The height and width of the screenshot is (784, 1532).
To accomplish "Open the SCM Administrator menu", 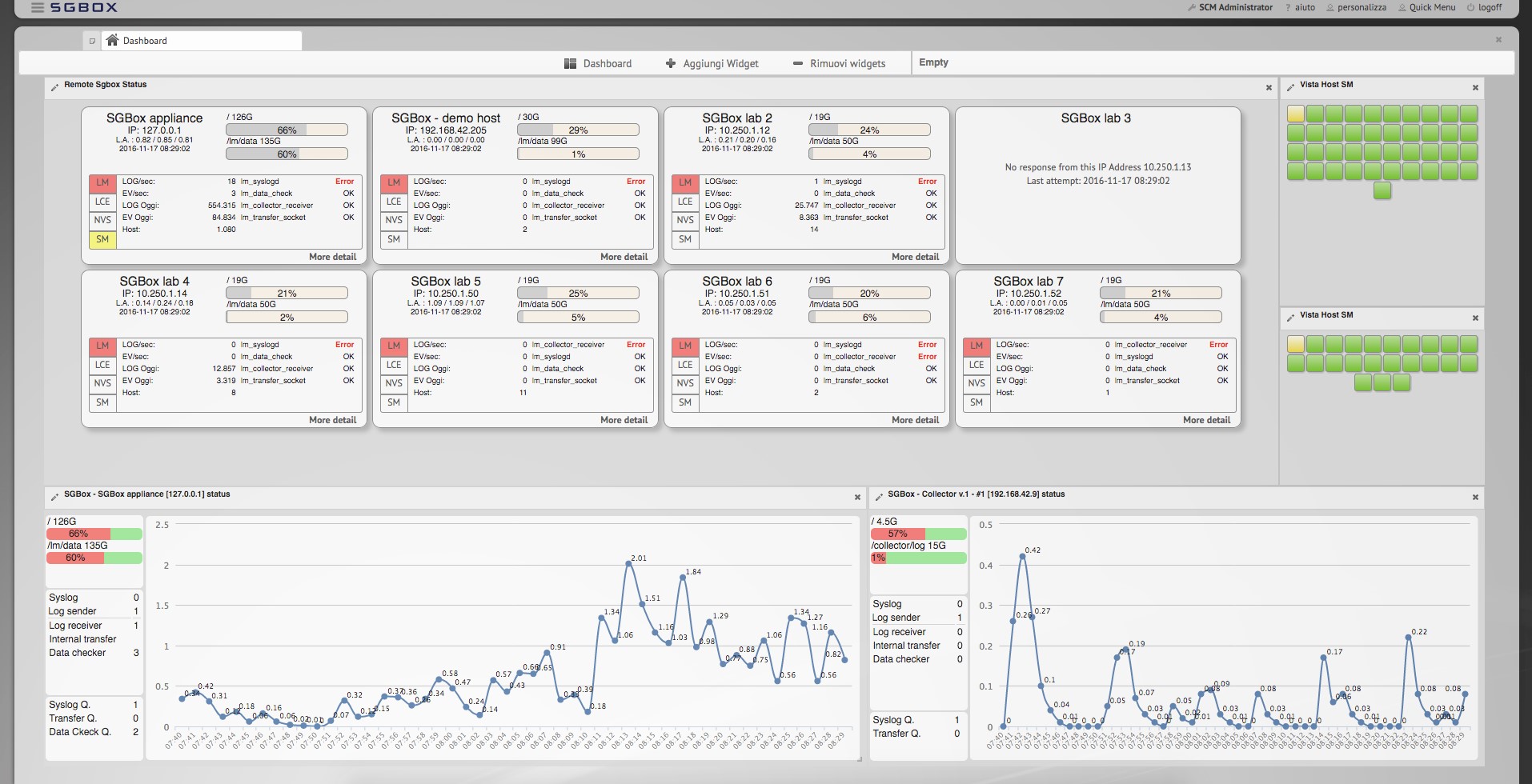I will point(1230,7).
